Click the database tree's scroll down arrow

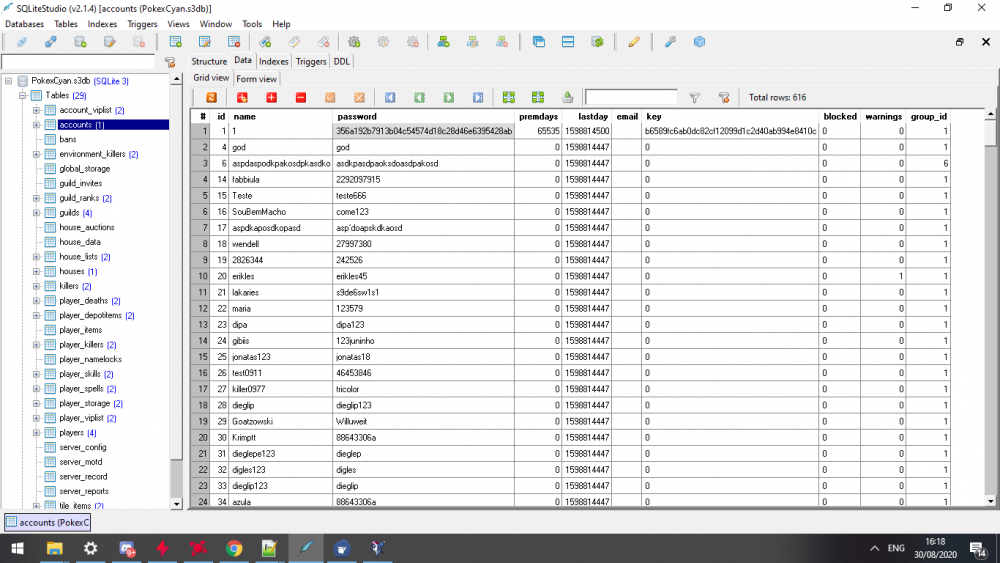[x=177, y=504]
